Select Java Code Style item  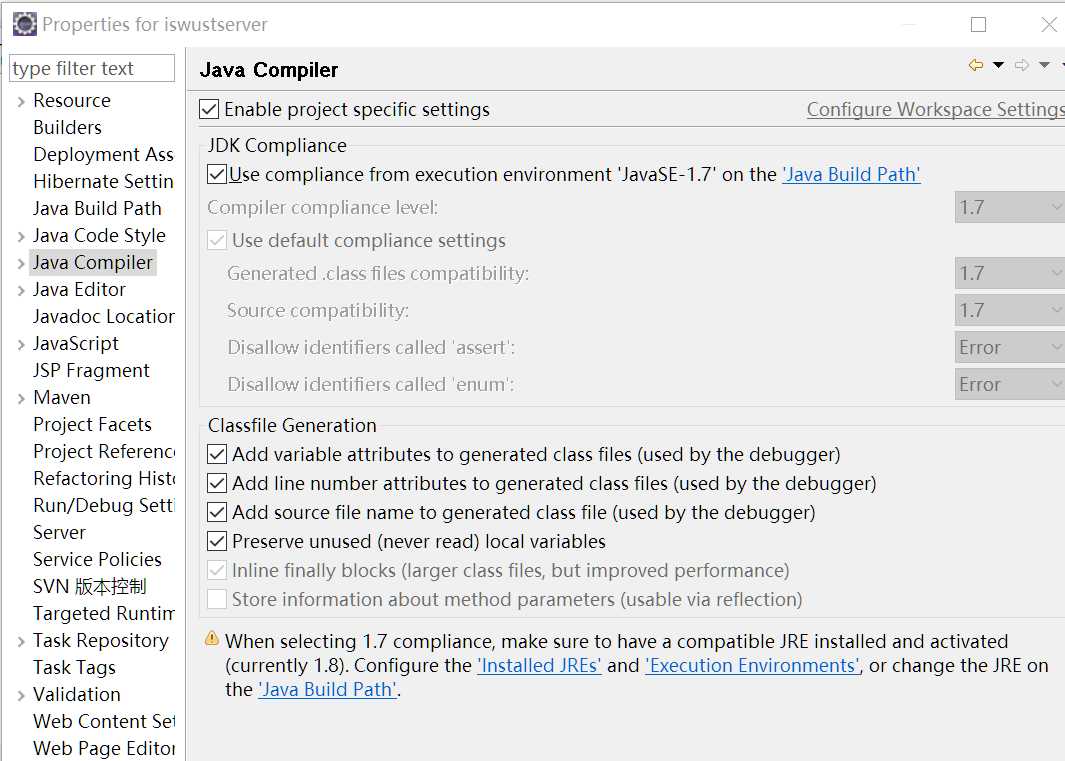click(x=99, y=235)
